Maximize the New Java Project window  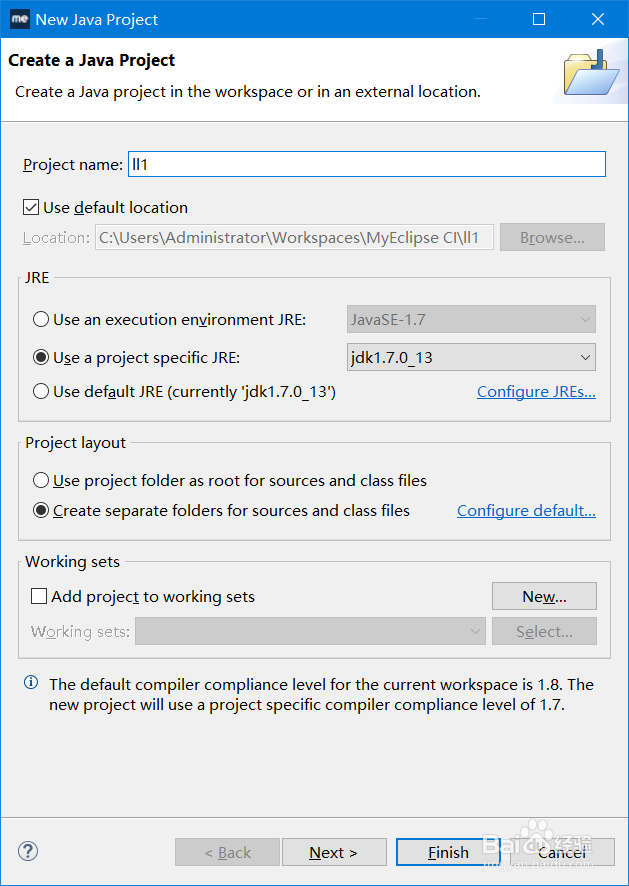(539, 19)
